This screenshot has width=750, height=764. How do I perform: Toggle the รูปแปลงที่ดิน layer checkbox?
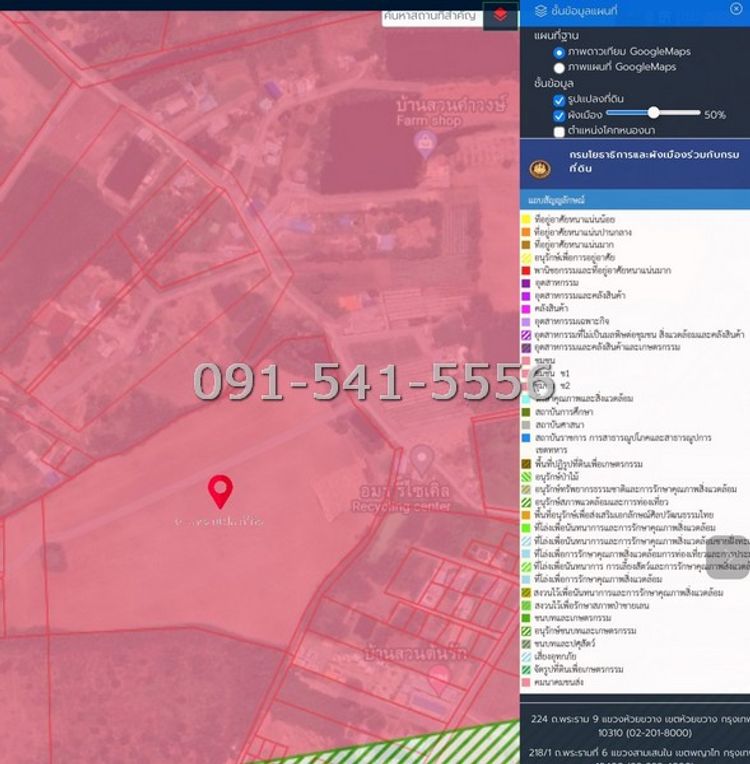coord(559,100)
